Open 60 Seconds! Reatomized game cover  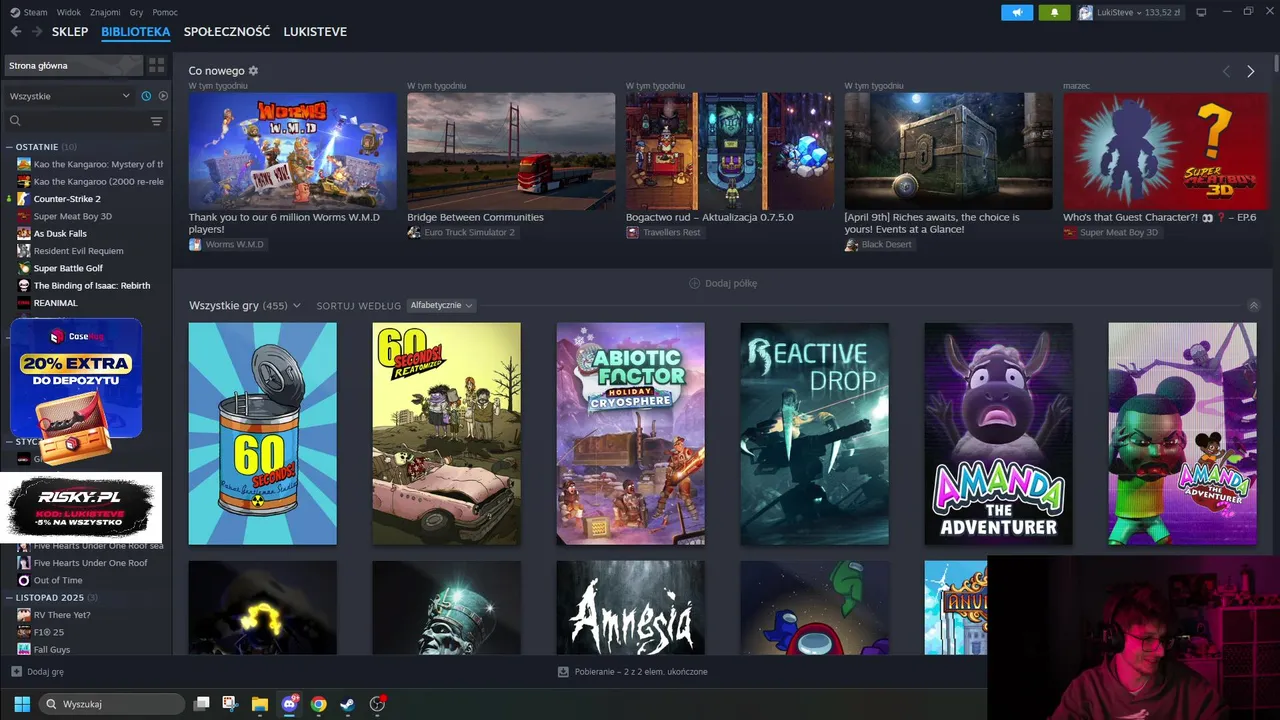click(447, 434)
